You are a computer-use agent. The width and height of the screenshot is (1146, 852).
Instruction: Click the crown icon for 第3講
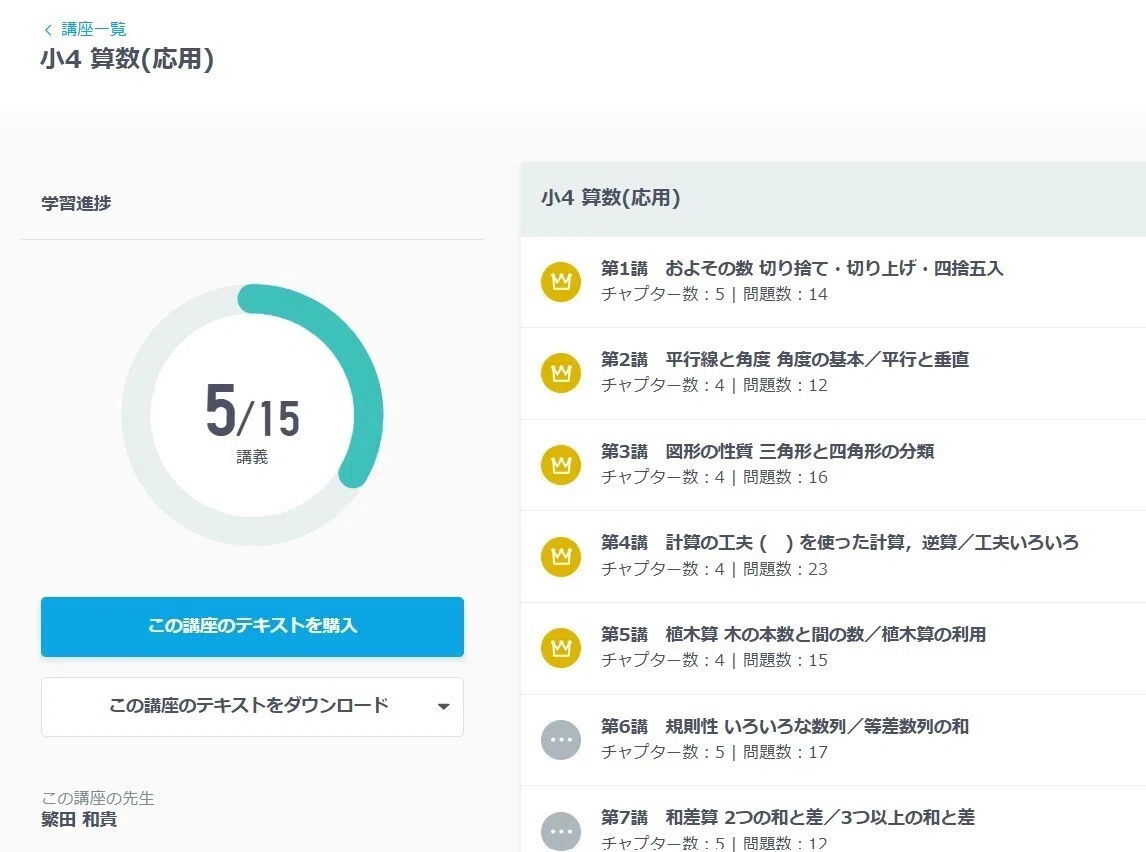coord(561,465)
